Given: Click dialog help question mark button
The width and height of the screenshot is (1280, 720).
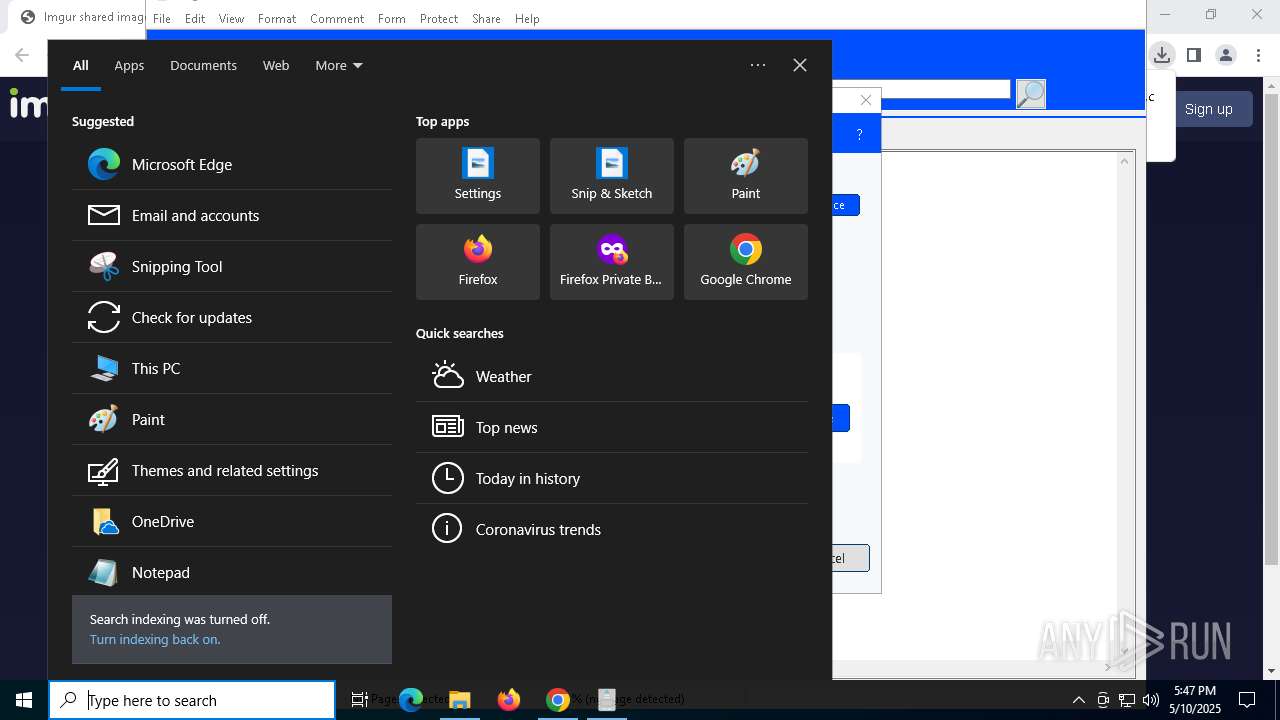Looking at the screenshot, I should tap(859, 134).
